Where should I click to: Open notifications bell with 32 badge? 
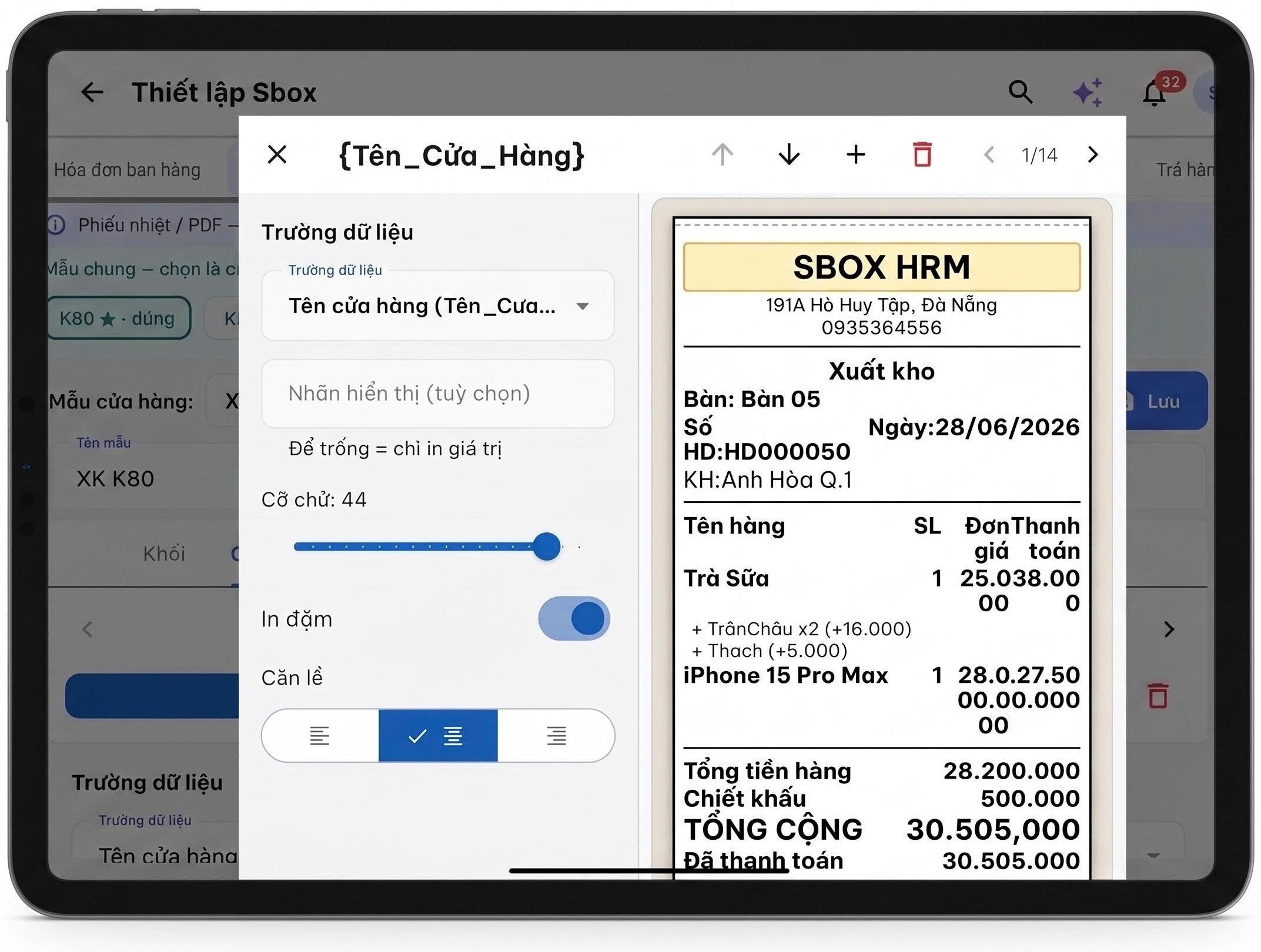(x=1155, y=92)
